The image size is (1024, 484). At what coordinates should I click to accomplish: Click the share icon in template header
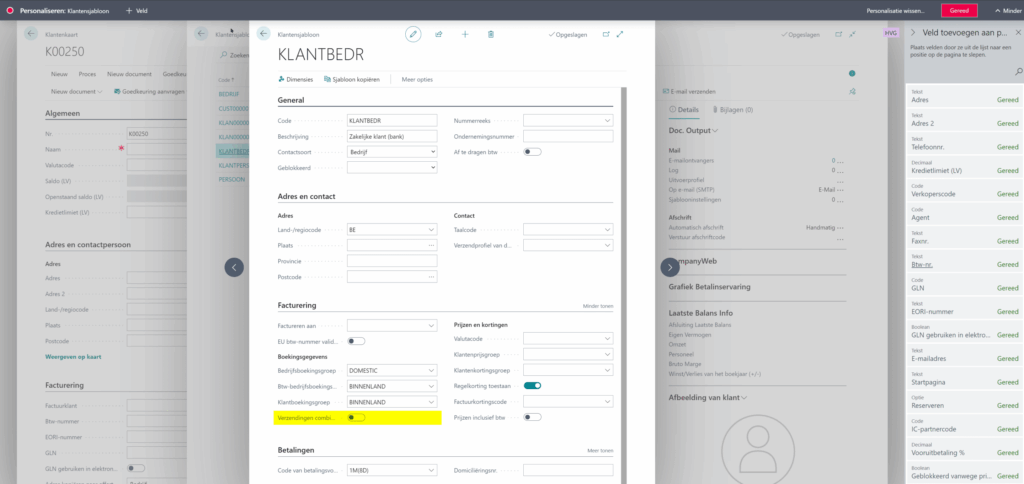[439, 34]
